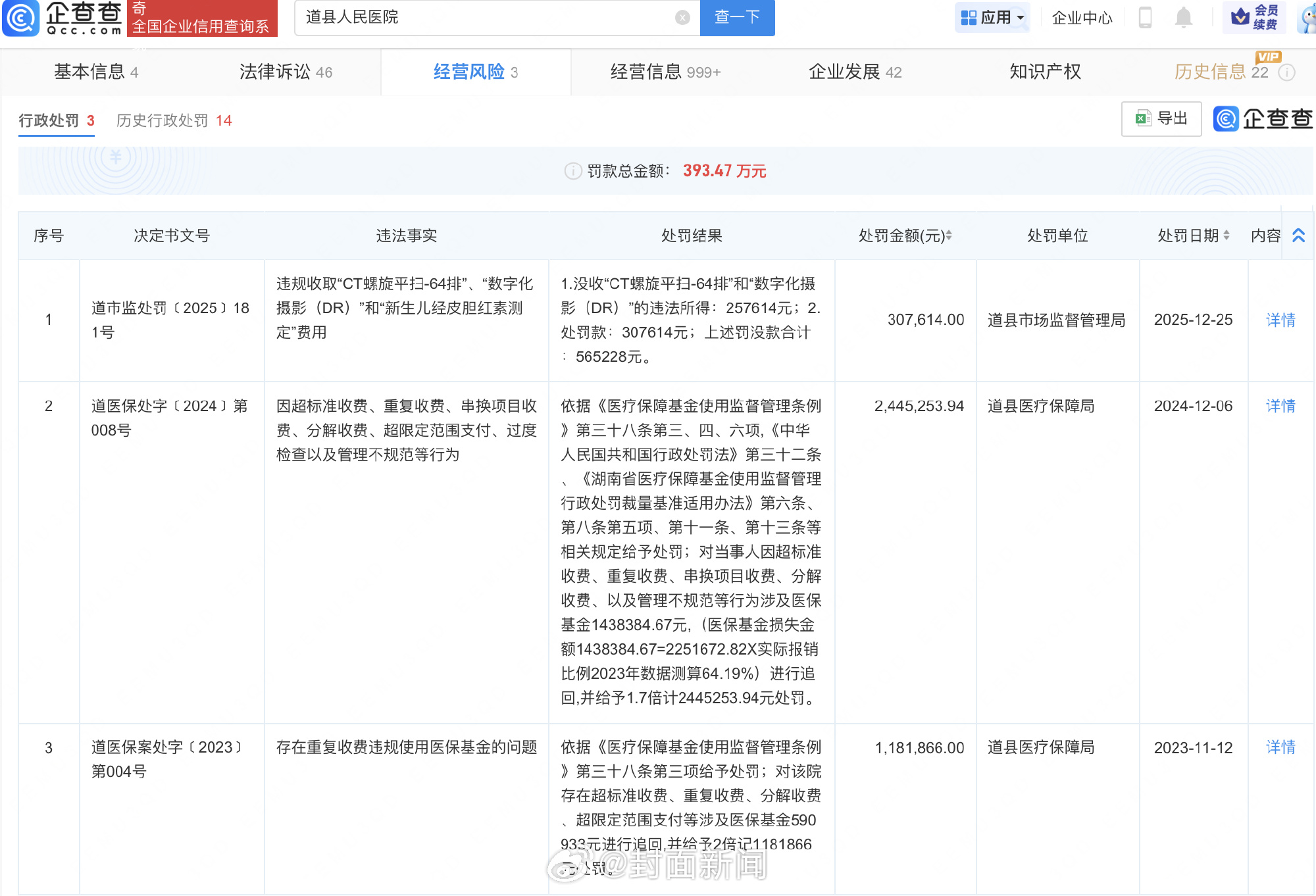Open the mobile phone app icon

[x=1145, y=18]
